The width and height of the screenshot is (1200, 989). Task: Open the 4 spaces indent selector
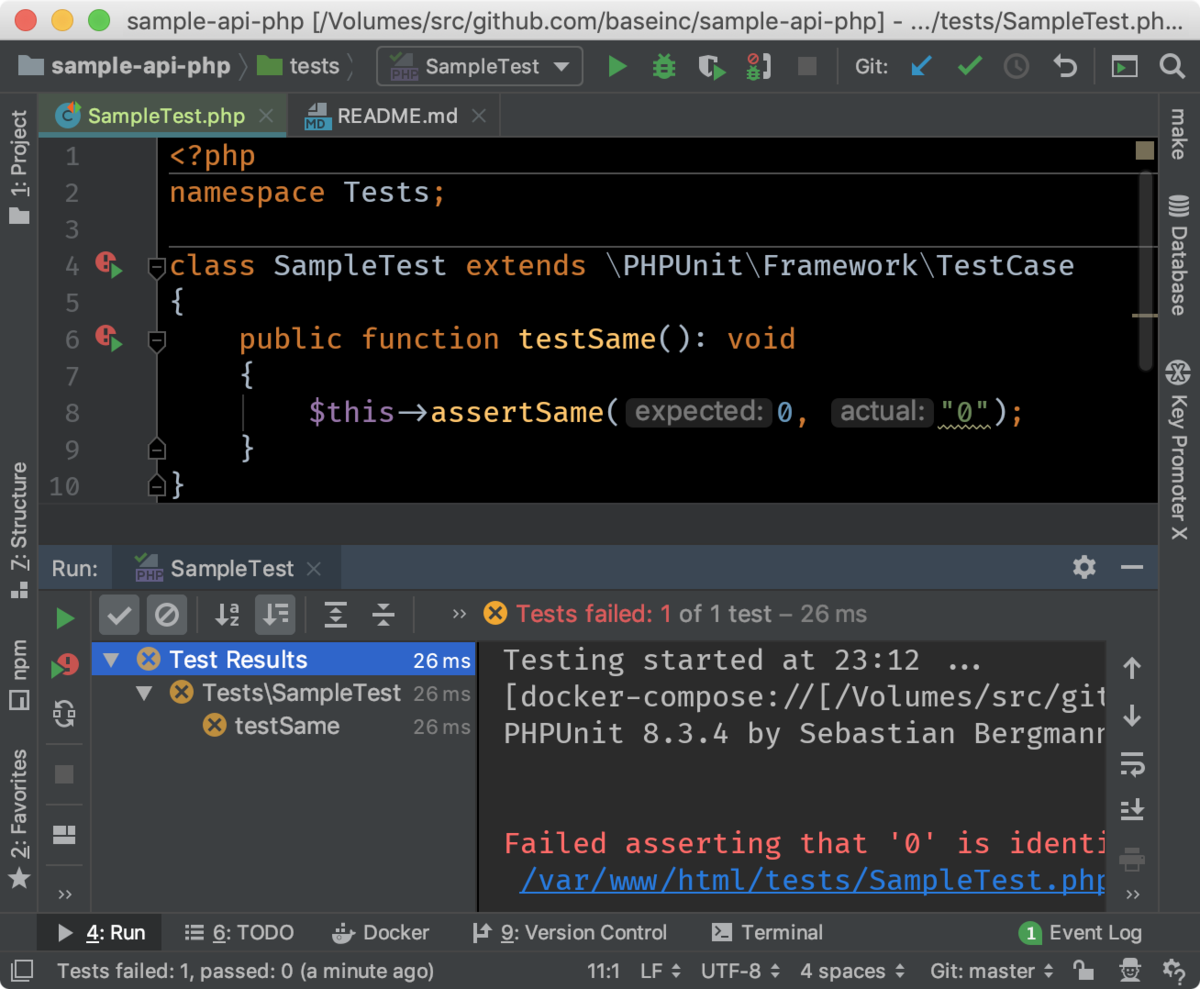tap(852, 970)
